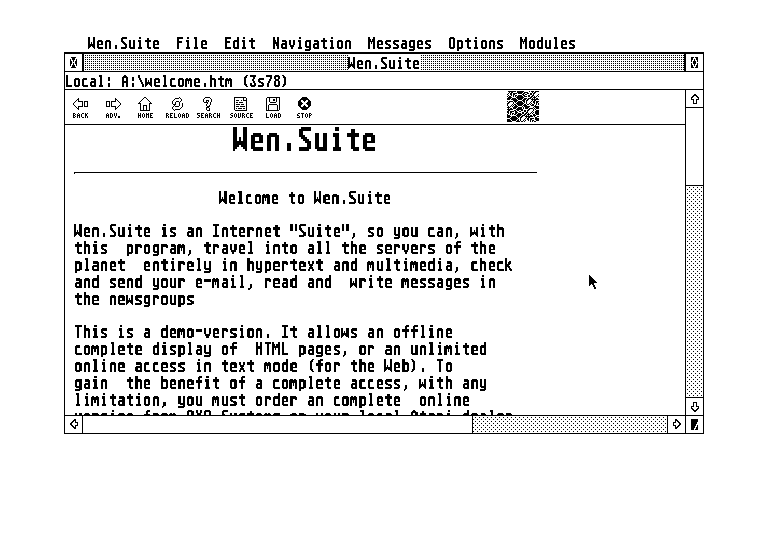Open the Edit menu
The width and height of the screenshot is (768, 540).
tap(240, 44)
